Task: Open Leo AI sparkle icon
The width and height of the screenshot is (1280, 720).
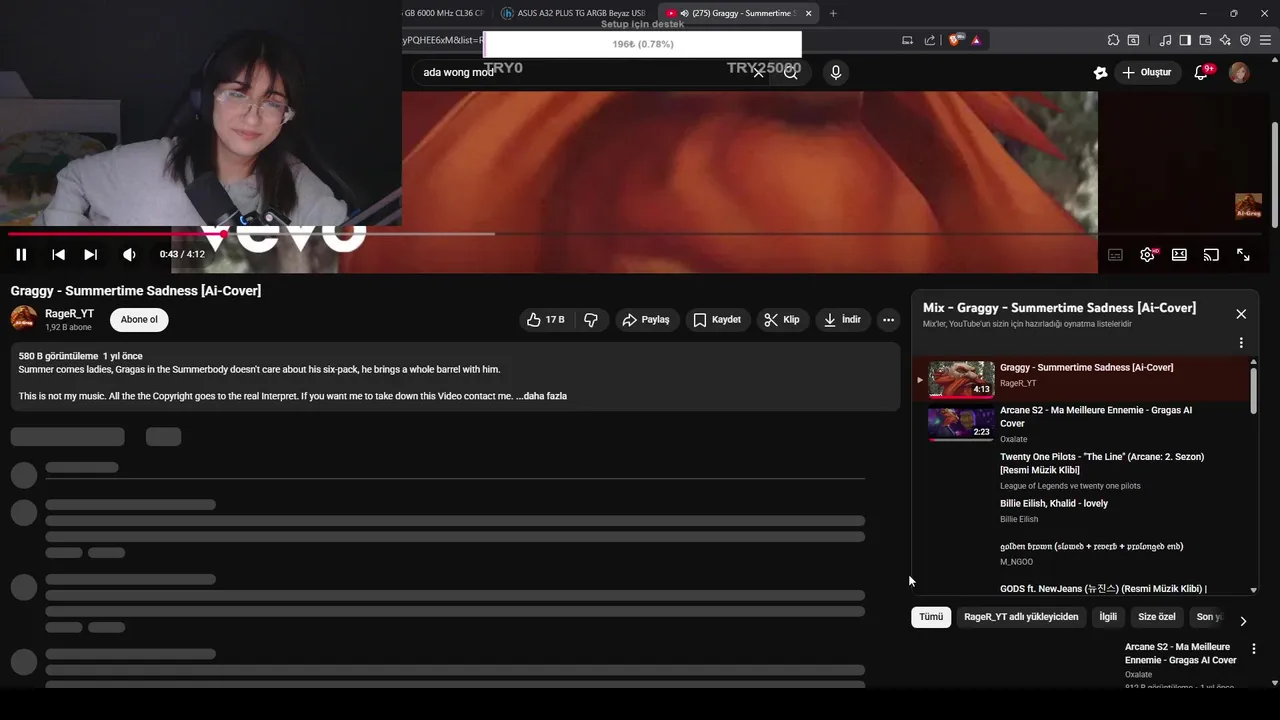Action: pos(1225,40)
